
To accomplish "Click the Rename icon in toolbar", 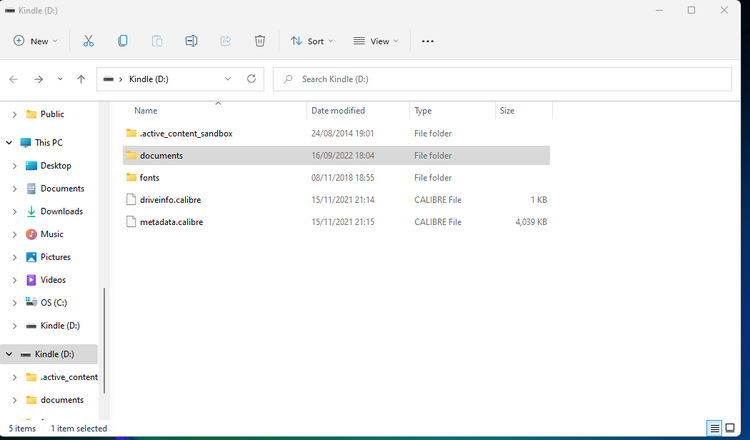I will tap(191, 41).
